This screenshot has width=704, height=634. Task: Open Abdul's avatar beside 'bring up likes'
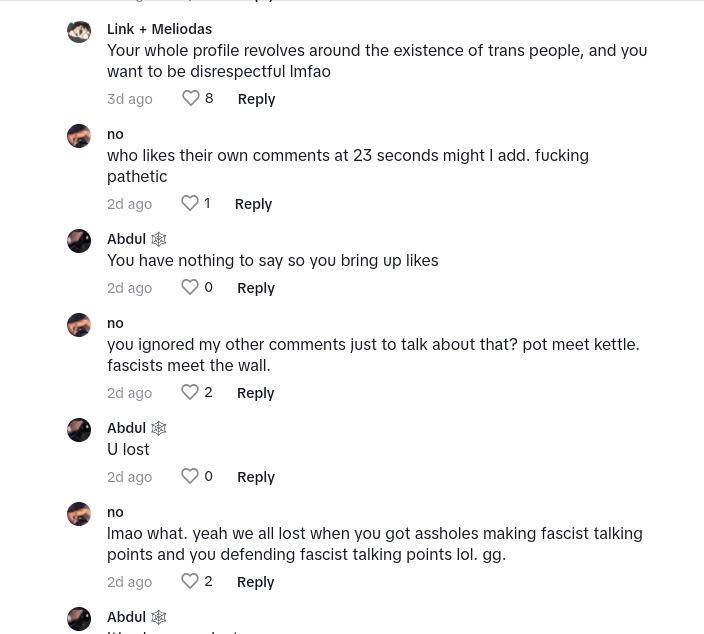coord(79,241)
